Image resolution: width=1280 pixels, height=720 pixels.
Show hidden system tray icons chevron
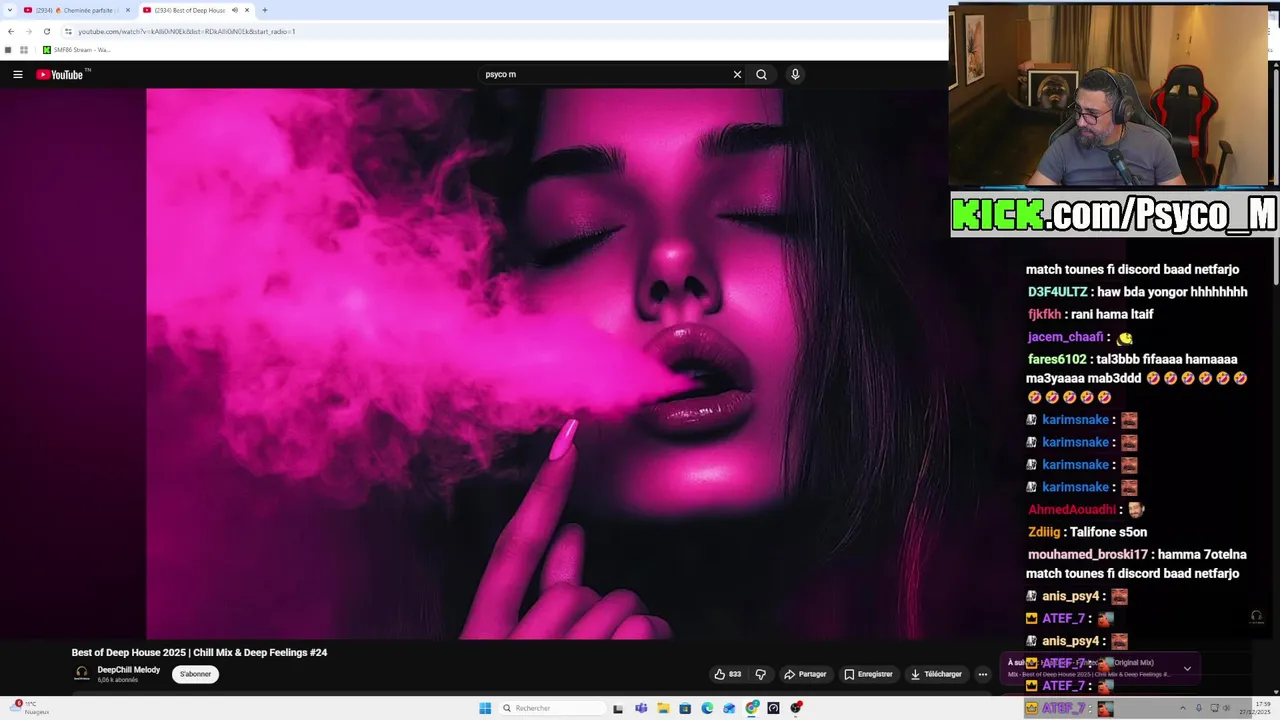point(1182,708)
